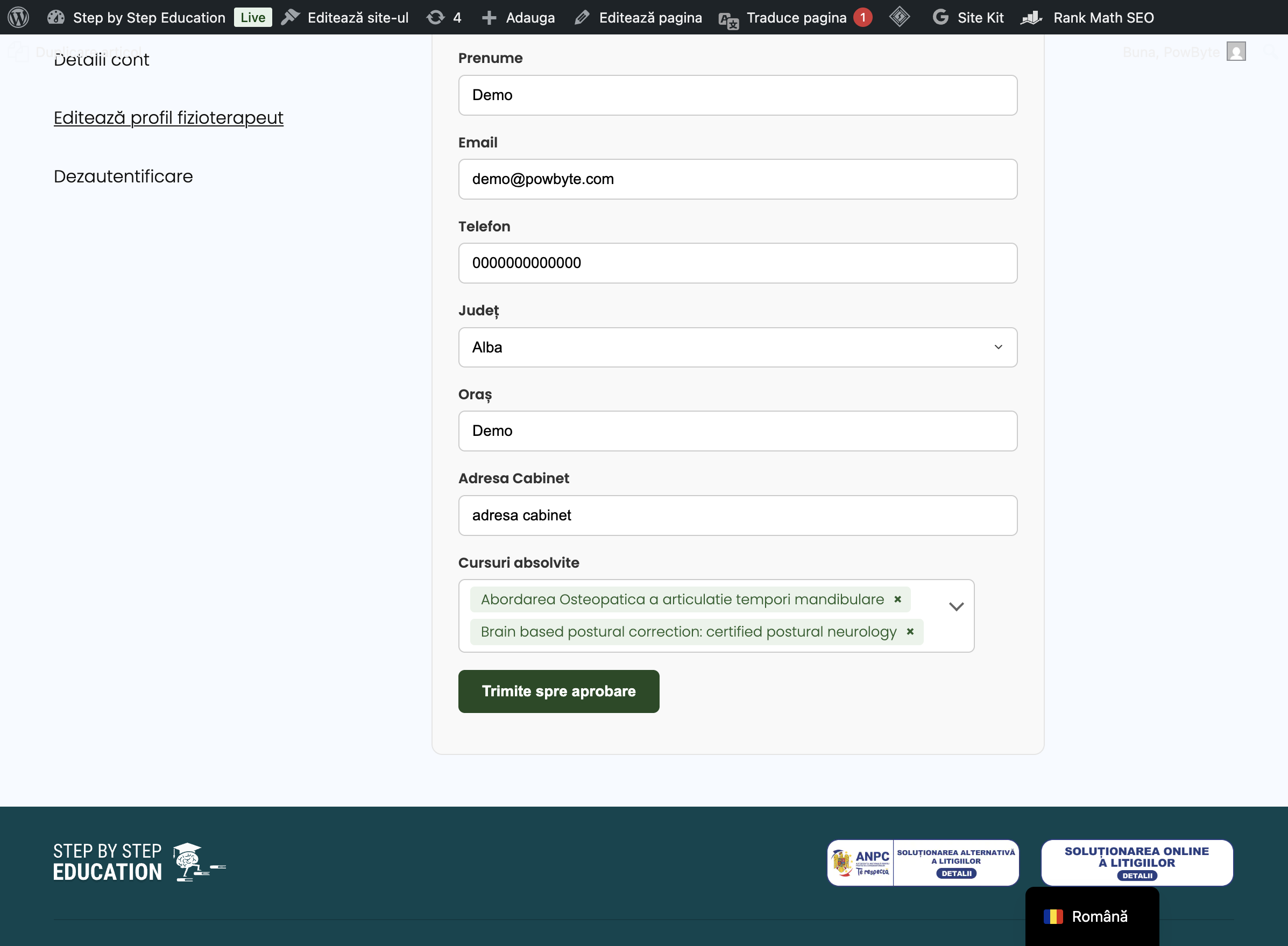Click the Google G icon
Viewport: 1288px width, 946px height.
click(940, 17)
